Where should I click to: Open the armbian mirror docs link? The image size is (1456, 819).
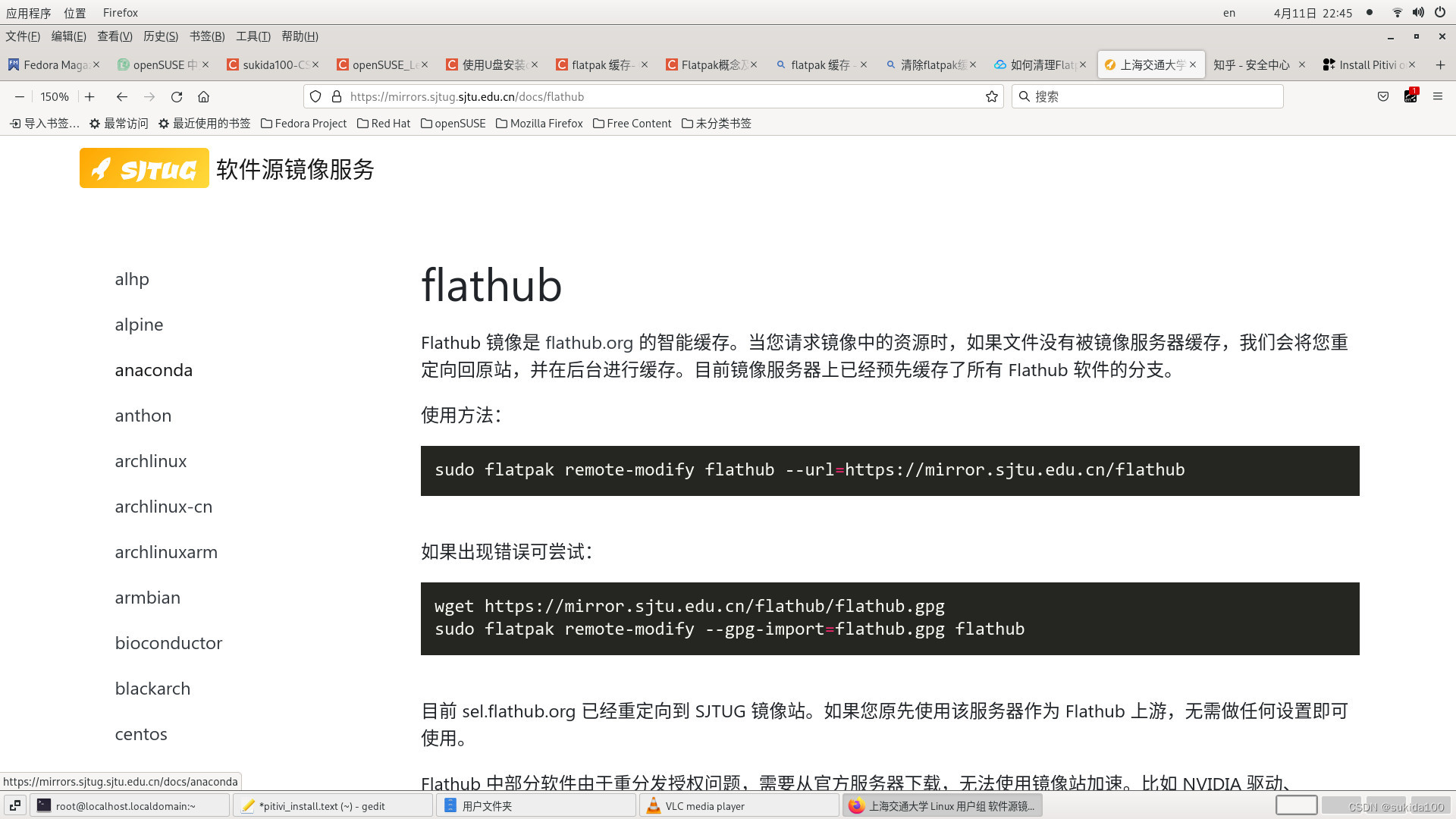pyautogui.click(x=148, y=598)
